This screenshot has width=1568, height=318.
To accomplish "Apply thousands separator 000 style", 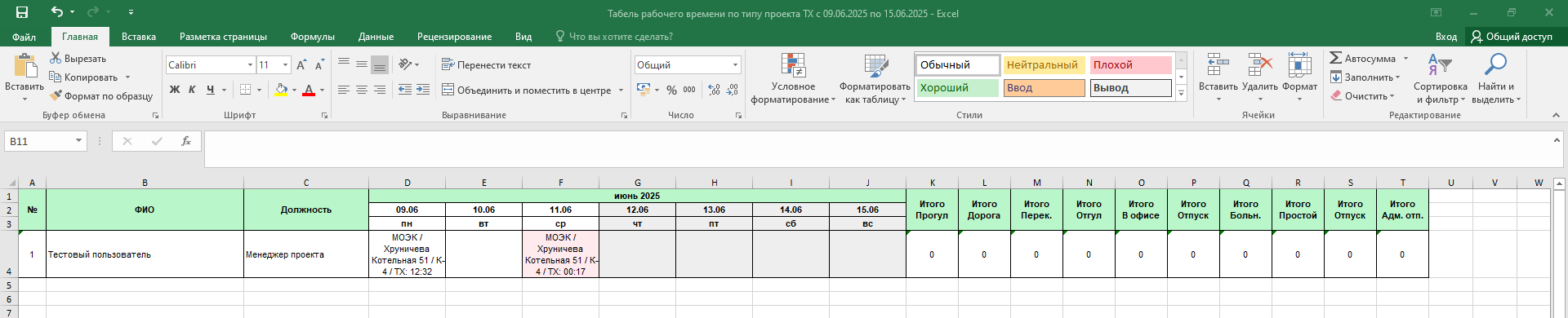I will point(689,90).
